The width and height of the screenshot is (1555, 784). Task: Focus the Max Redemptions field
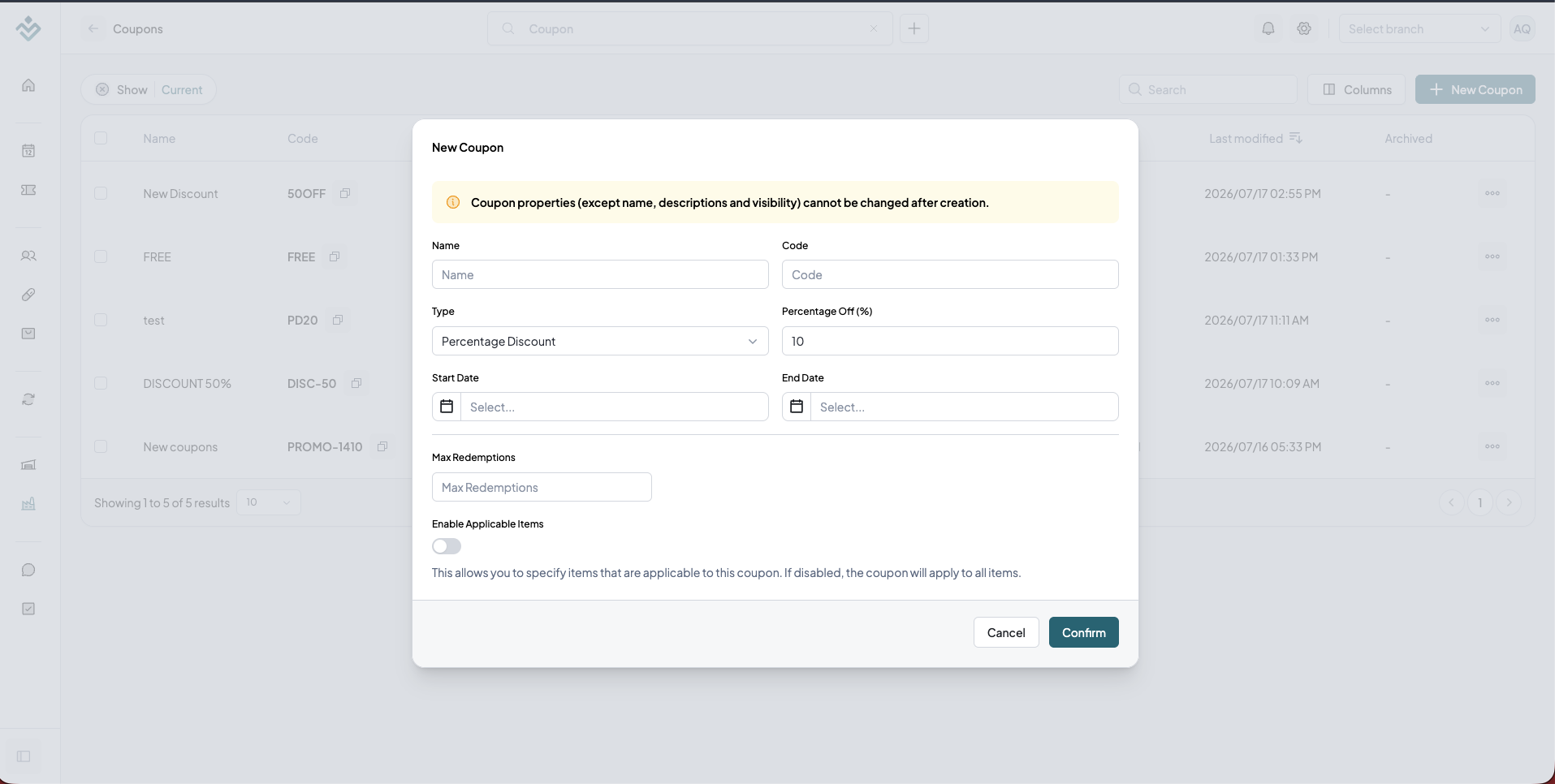(542, 487)
